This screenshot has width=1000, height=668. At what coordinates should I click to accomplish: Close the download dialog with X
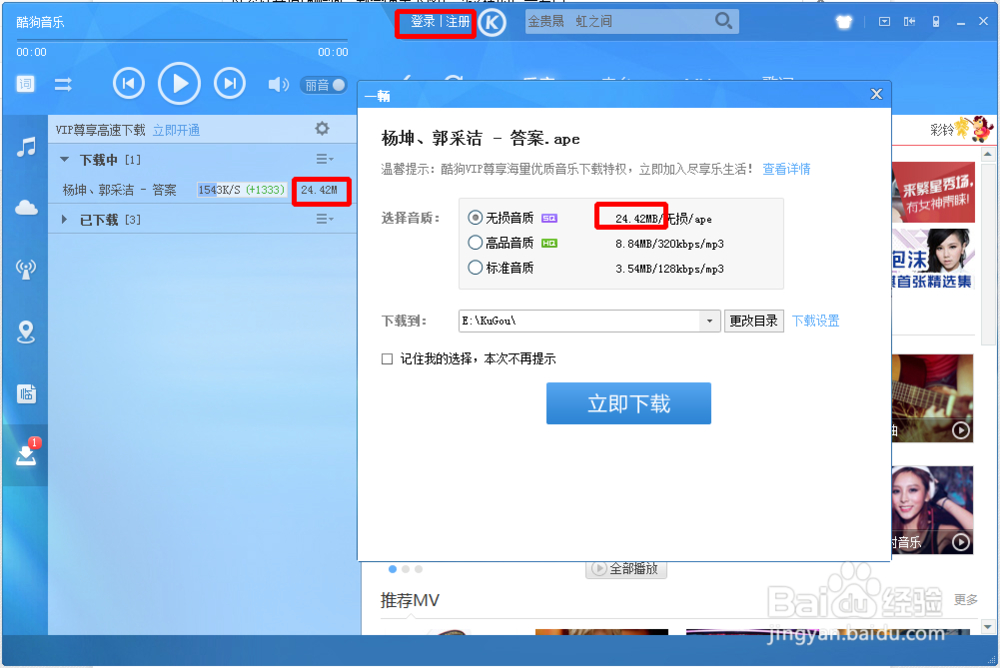coord(876,94)
